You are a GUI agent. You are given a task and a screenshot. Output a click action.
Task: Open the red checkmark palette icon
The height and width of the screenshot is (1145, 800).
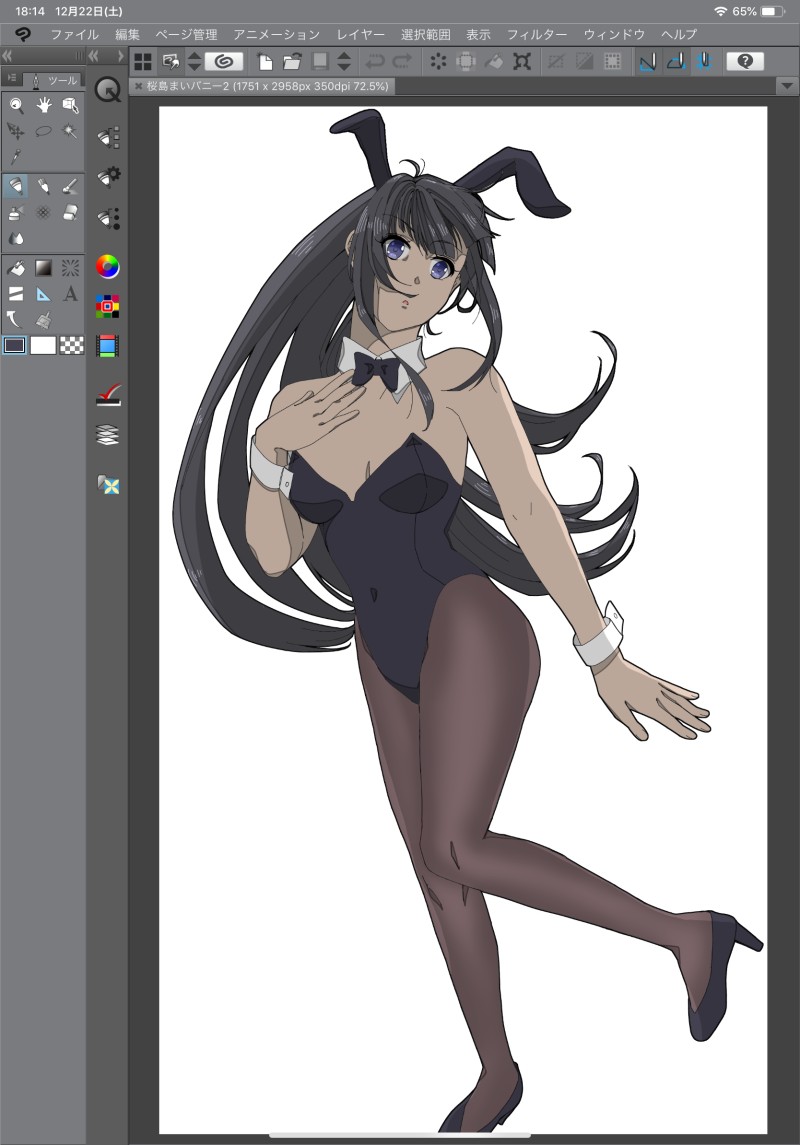click(x=108, y=396)
